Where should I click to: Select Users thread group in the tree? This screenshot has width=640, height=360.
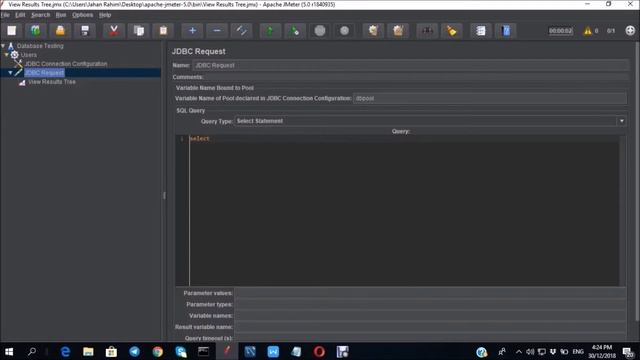coord(29,55)
